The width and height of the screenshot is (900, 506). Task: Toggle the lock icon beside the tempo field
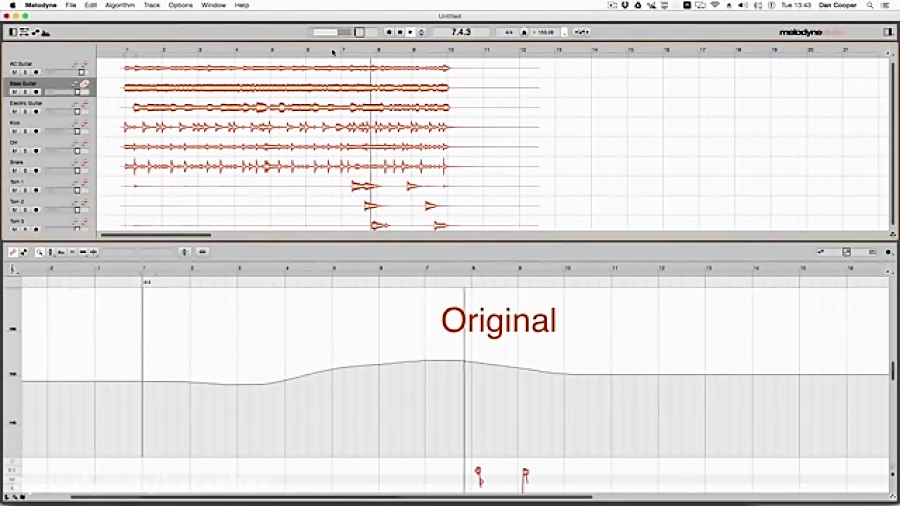point(523,32)
